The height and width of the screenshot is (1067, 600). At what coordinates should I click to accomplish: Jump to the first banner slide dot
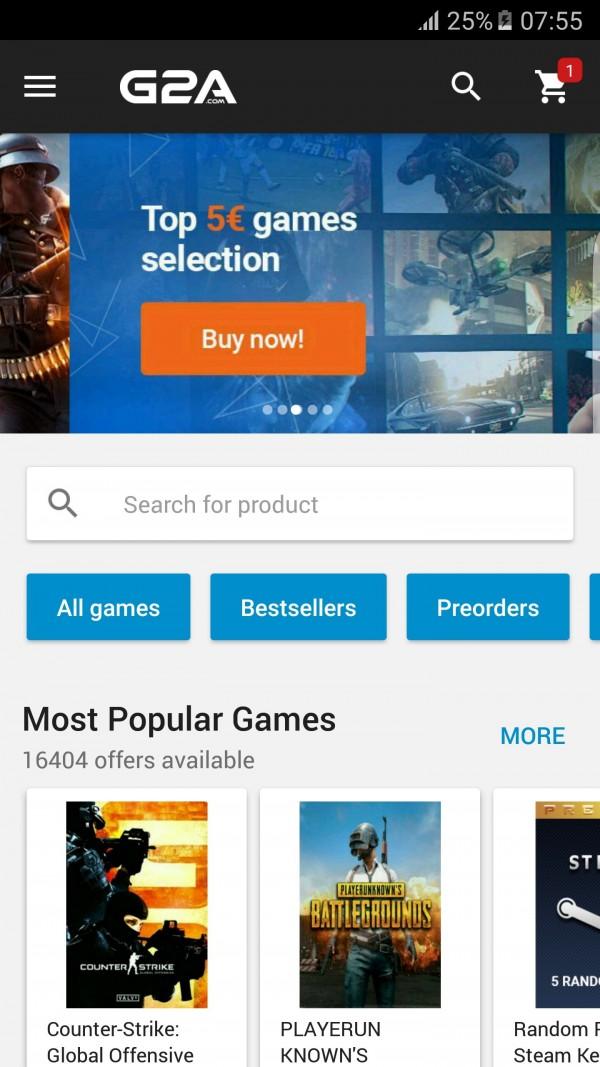pos(267,410)
